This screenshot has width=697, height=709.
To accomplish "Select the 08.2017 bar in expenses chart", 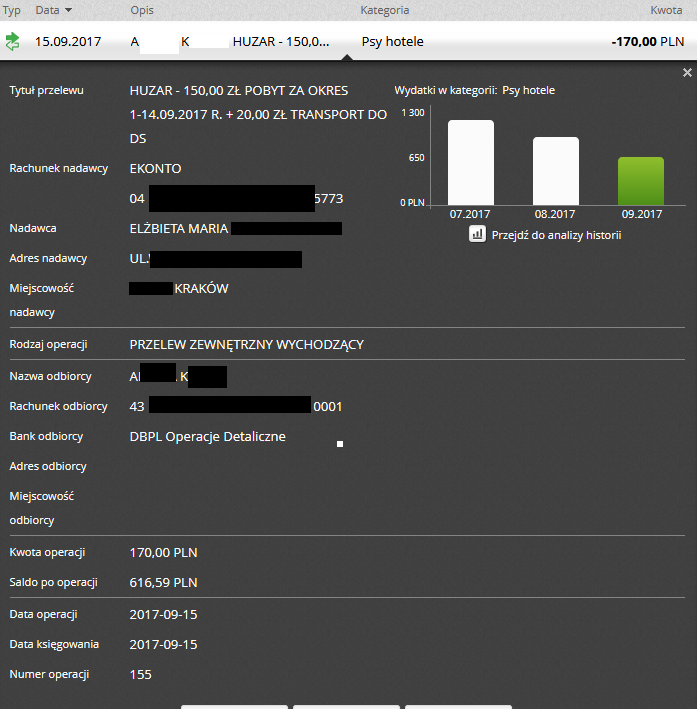I will pyautogui.click(x=555, y=171).
